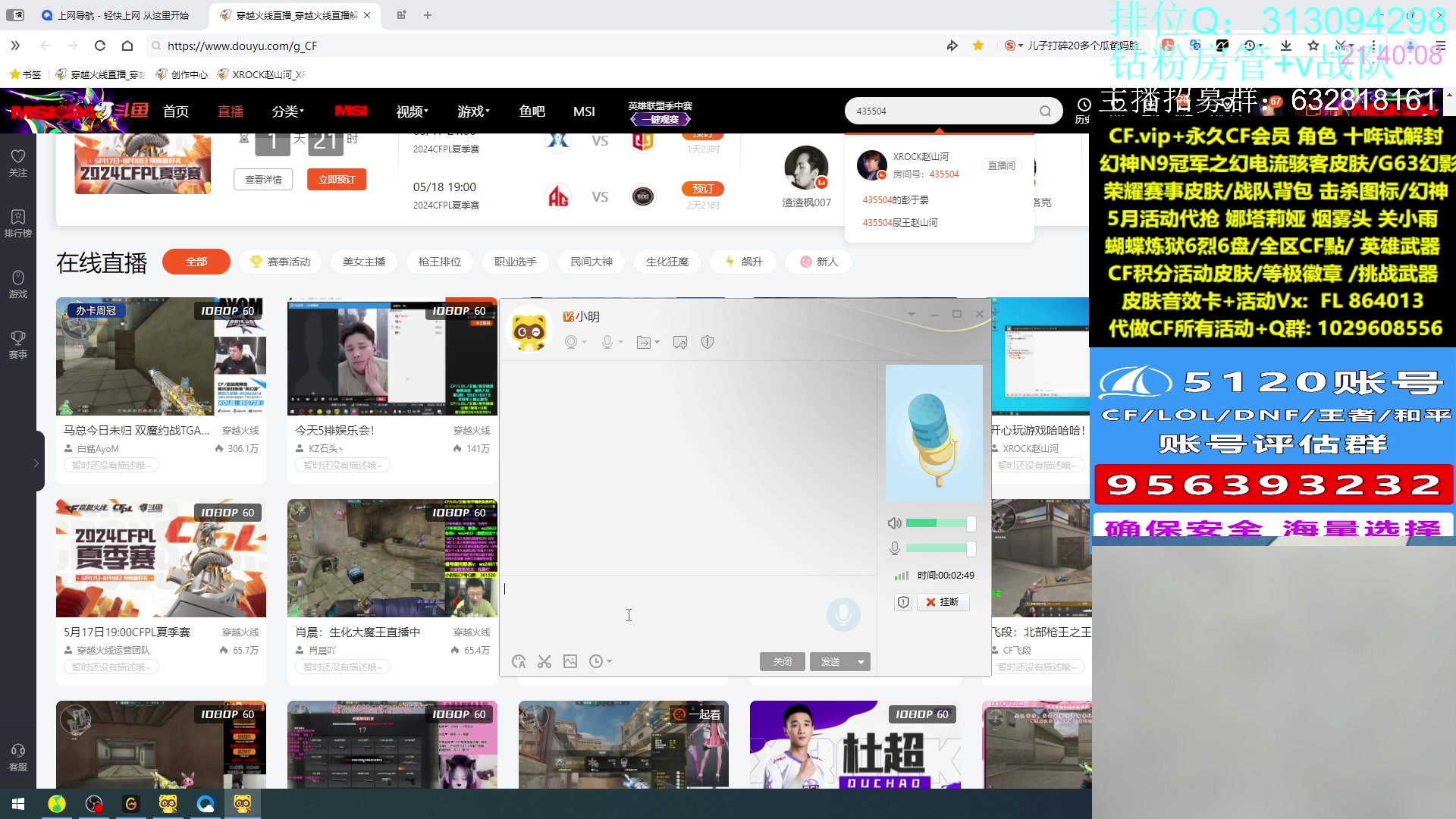Open the 杜超 stream thumbnail
The width and height of the screenshot is (1456, 819).
855,745
